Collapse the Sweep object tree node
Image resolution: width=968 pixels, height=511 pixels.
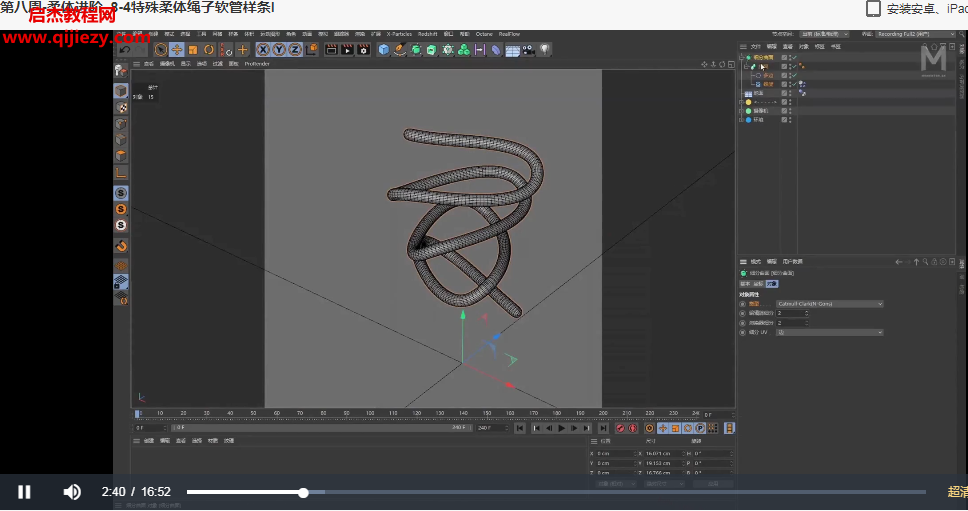[747, 67]
